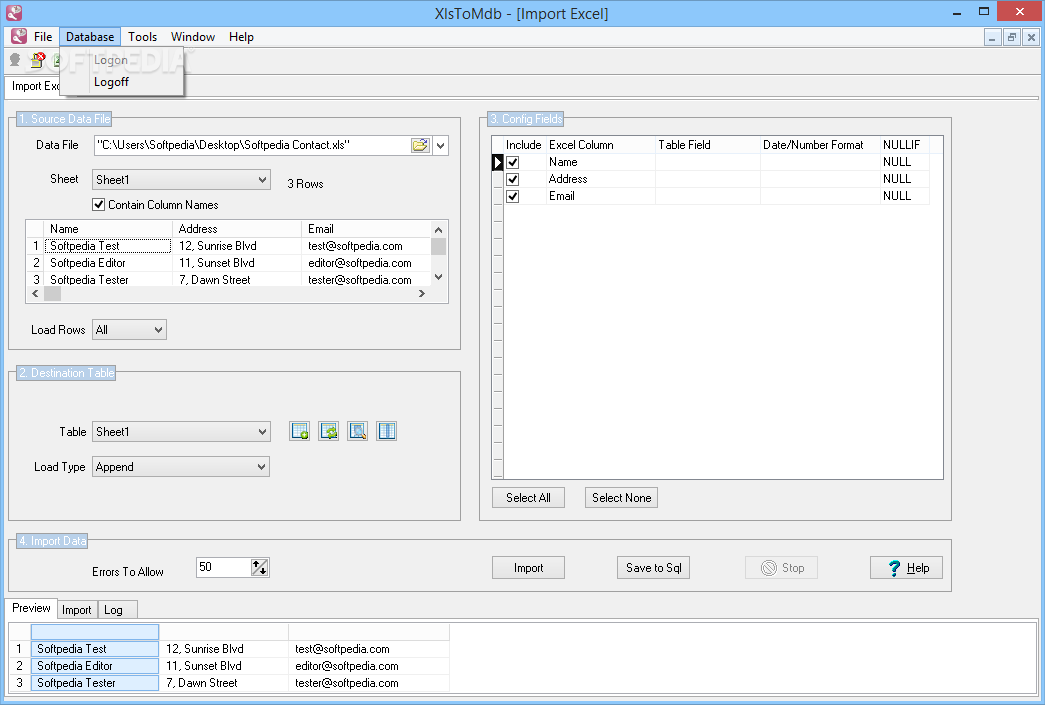This screenshot has width=1045, height=705.
Task: Click source preview scroll right arrow
Action: pyautogui.click(x=422, y=294)
